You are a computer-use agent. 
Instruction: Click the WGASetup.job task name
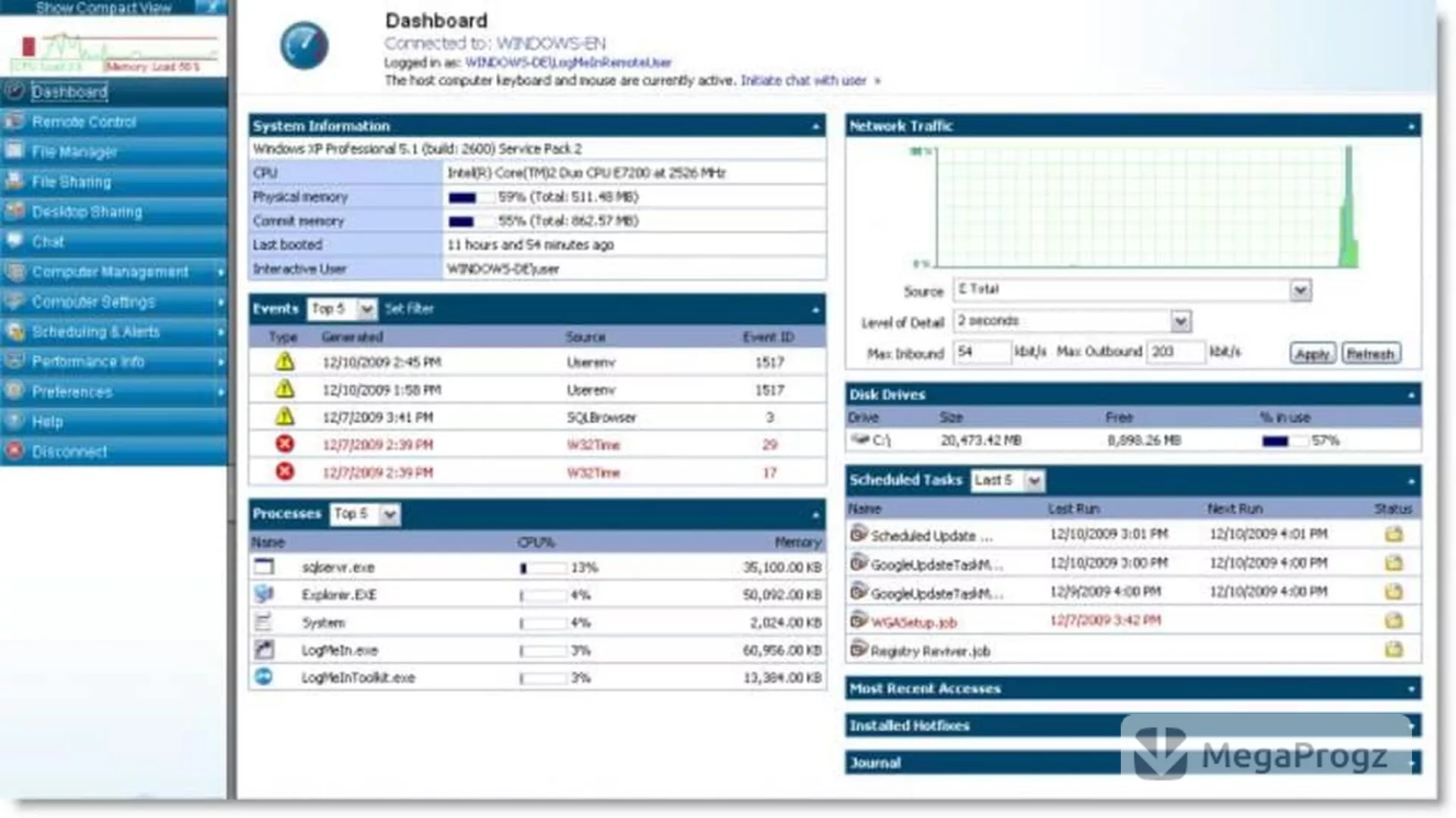click(914, 622)
